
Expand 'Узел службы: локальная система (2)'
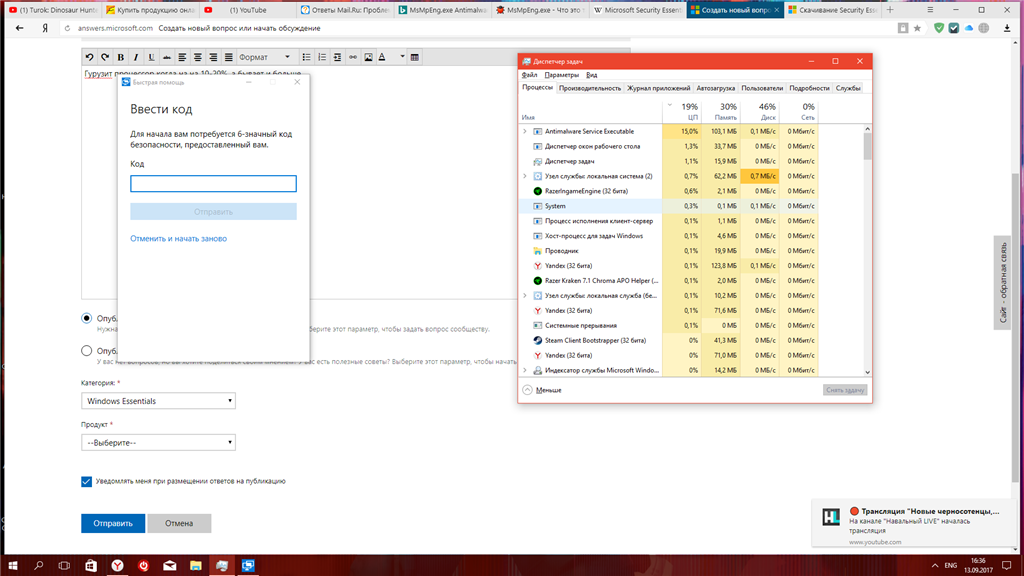pos(524,176)
